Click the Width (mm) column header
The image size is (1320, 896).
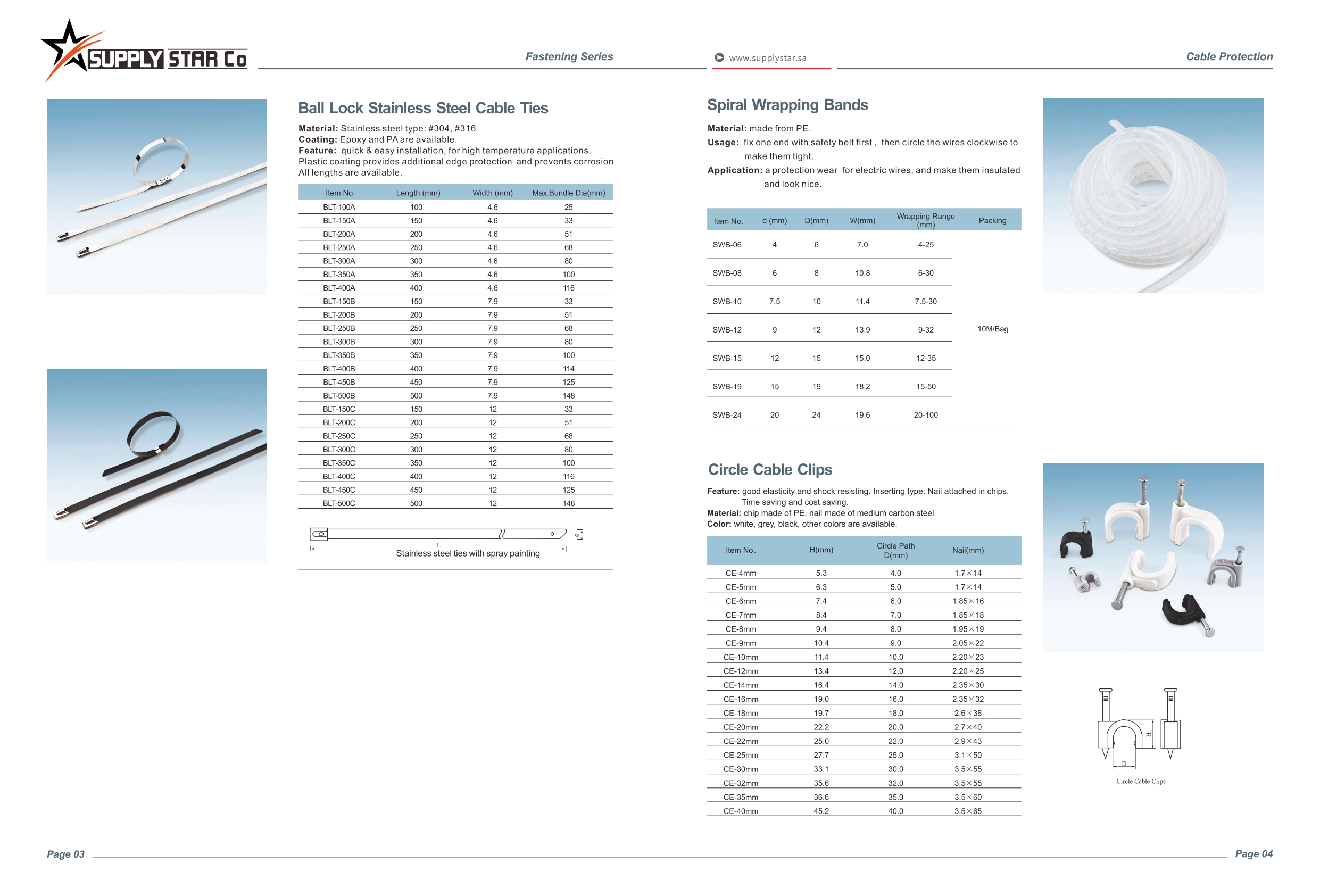pyautogui.click(x=493, y=193)
